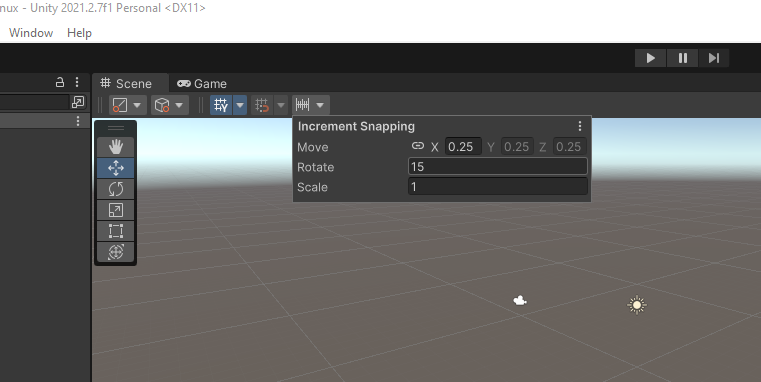Click the Hierarchy search field
This screenshot has width=761, height=382.
pos(34,102)
